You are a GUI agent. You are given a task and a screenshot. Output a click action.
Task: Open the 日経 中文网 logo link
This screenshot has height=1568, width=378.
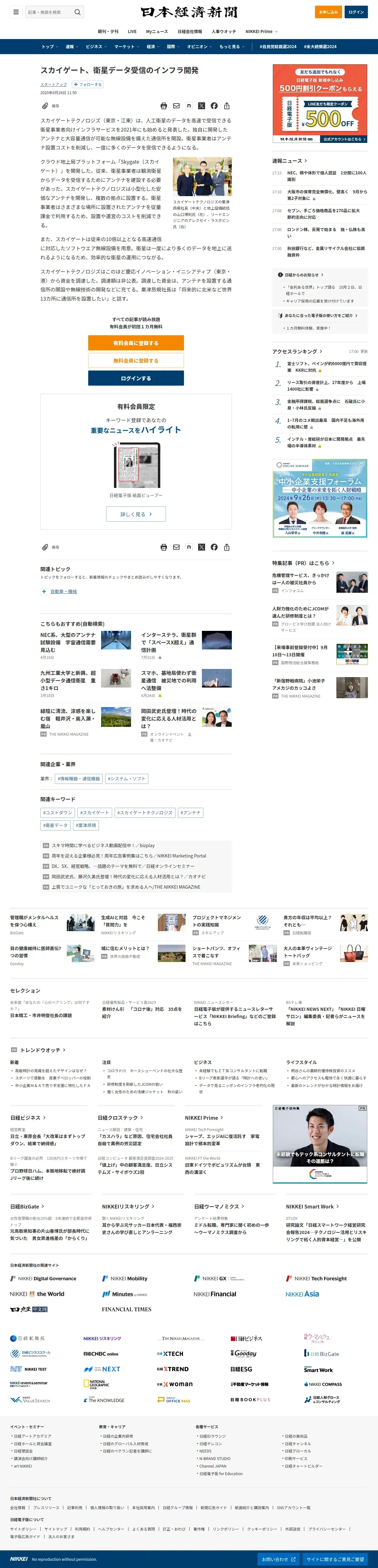click(x=29, y=1309)
